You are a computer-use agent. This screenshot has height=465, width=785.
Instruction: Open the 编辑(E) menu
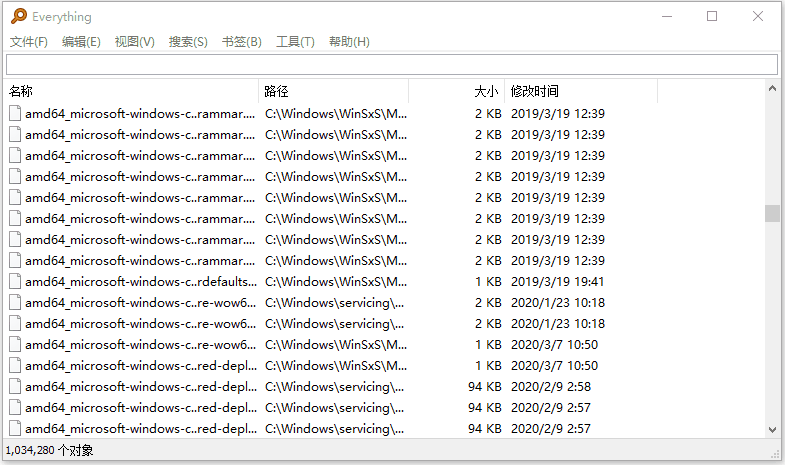click(81, 42)
